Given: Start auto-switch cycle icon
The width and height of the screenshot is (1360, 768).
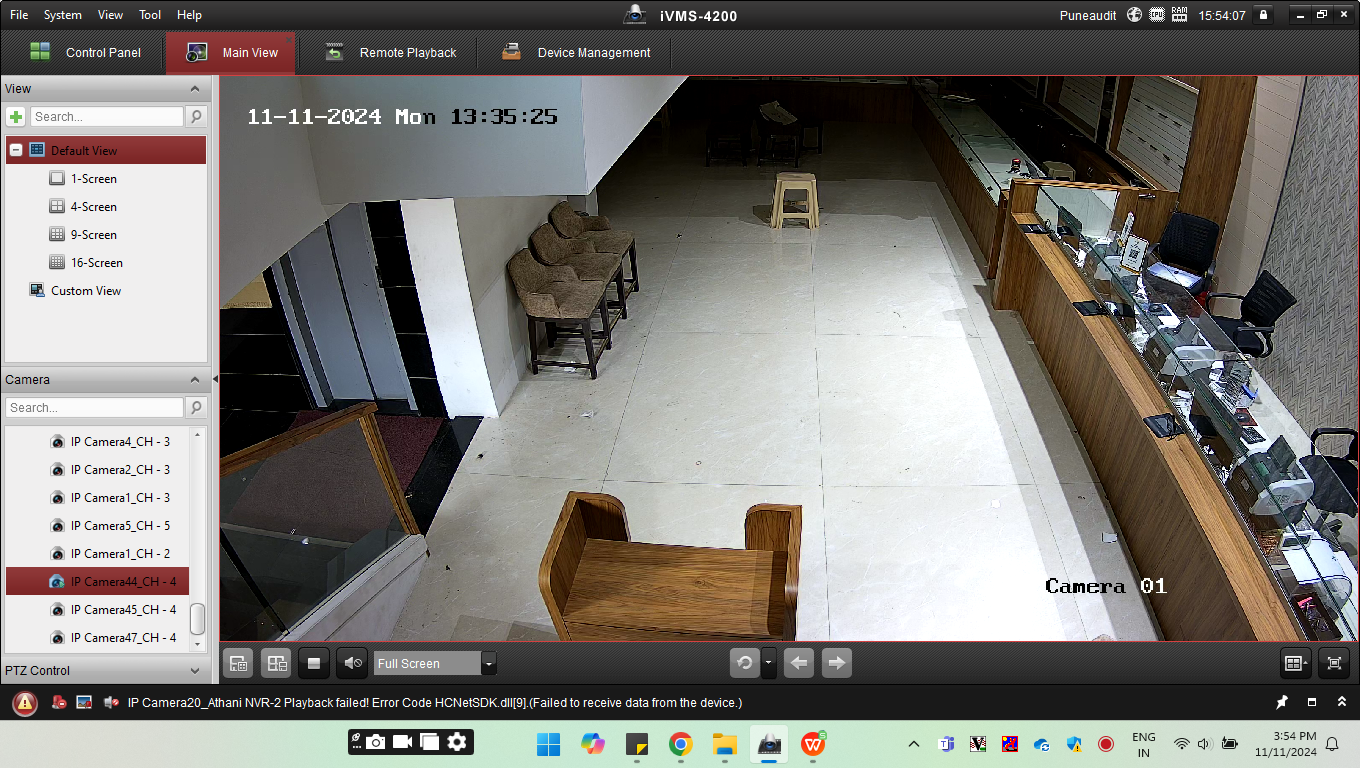Looking at the screenshot, I should 745,663.
